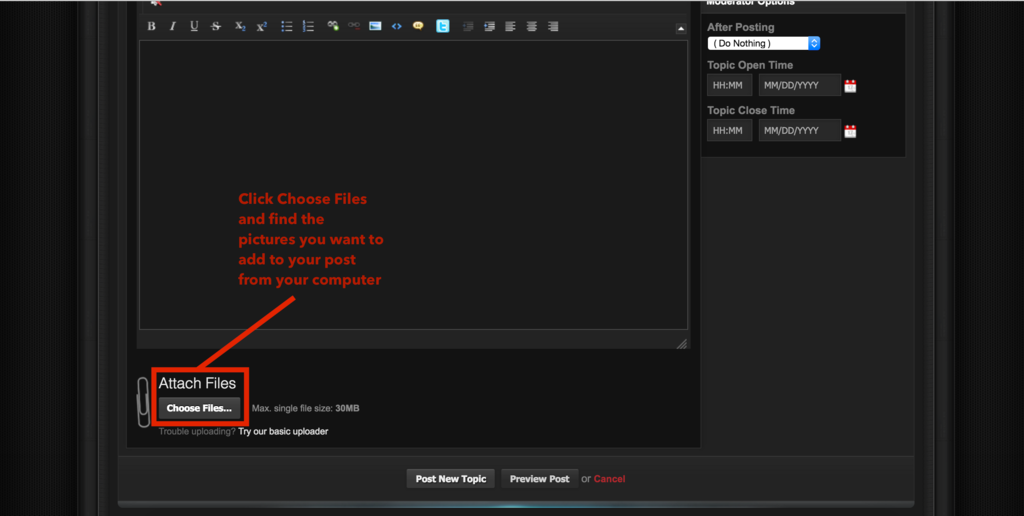Toggle underline formatting

(x=194, y=26)
